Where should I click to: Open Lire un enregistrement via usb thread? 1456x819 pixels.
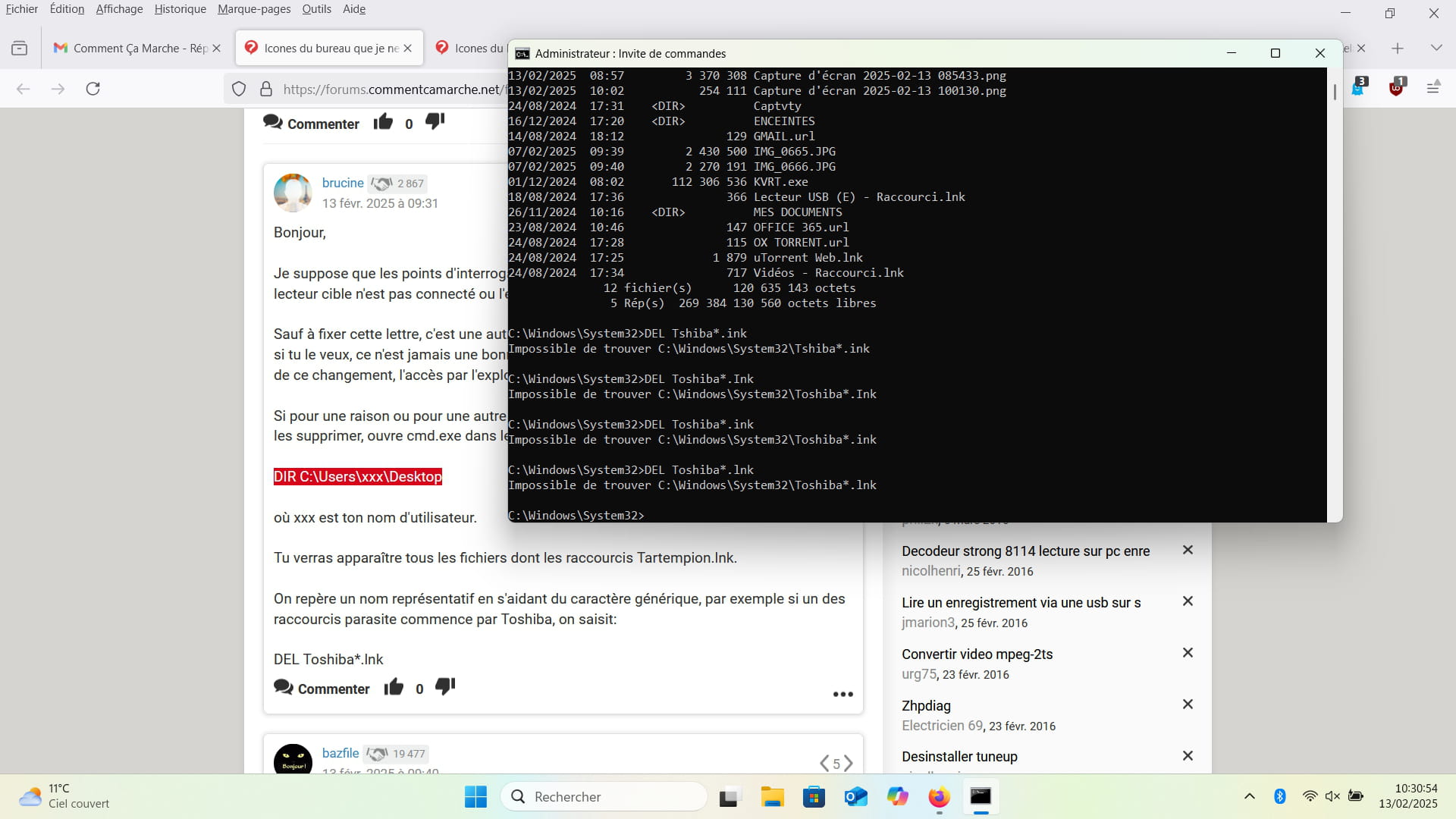click(1021, 603)
